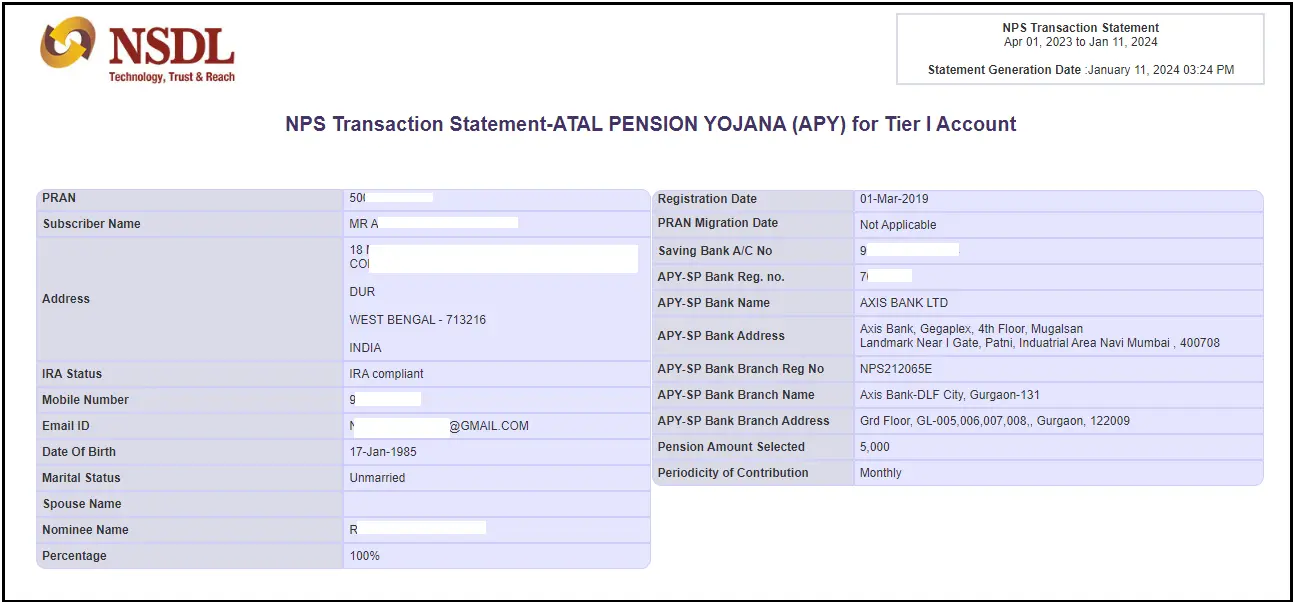Click the 100% percentage value
1293x602 pixels.
pyautogui.click(x=364, y=556)
